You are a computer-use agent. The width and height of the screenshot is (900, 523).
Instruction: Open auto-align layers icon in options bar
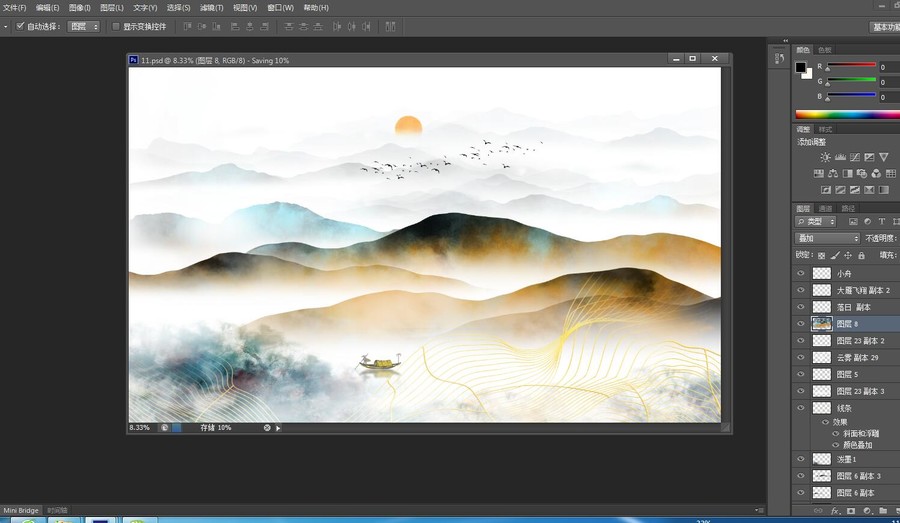tap(390, 26)
